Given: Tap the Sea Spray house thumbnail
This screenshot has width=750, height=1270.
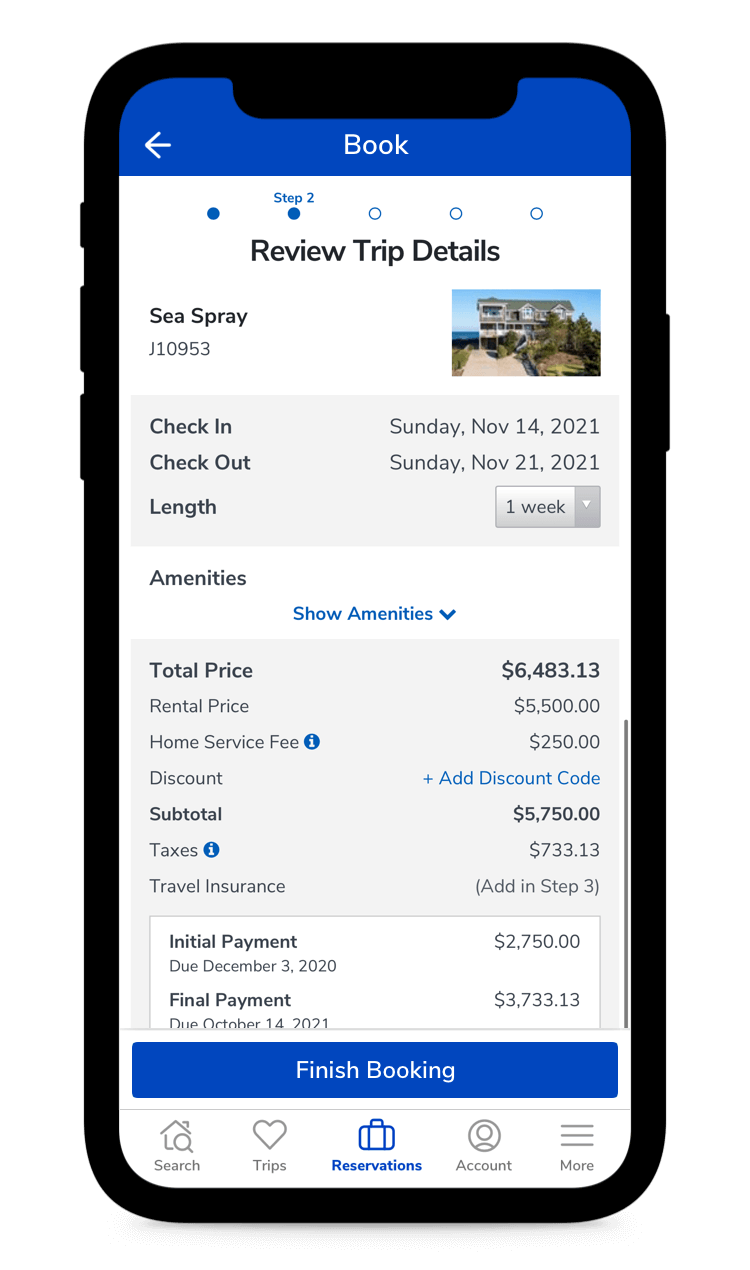Looking at the screenshot, I should tap(526, 333).
